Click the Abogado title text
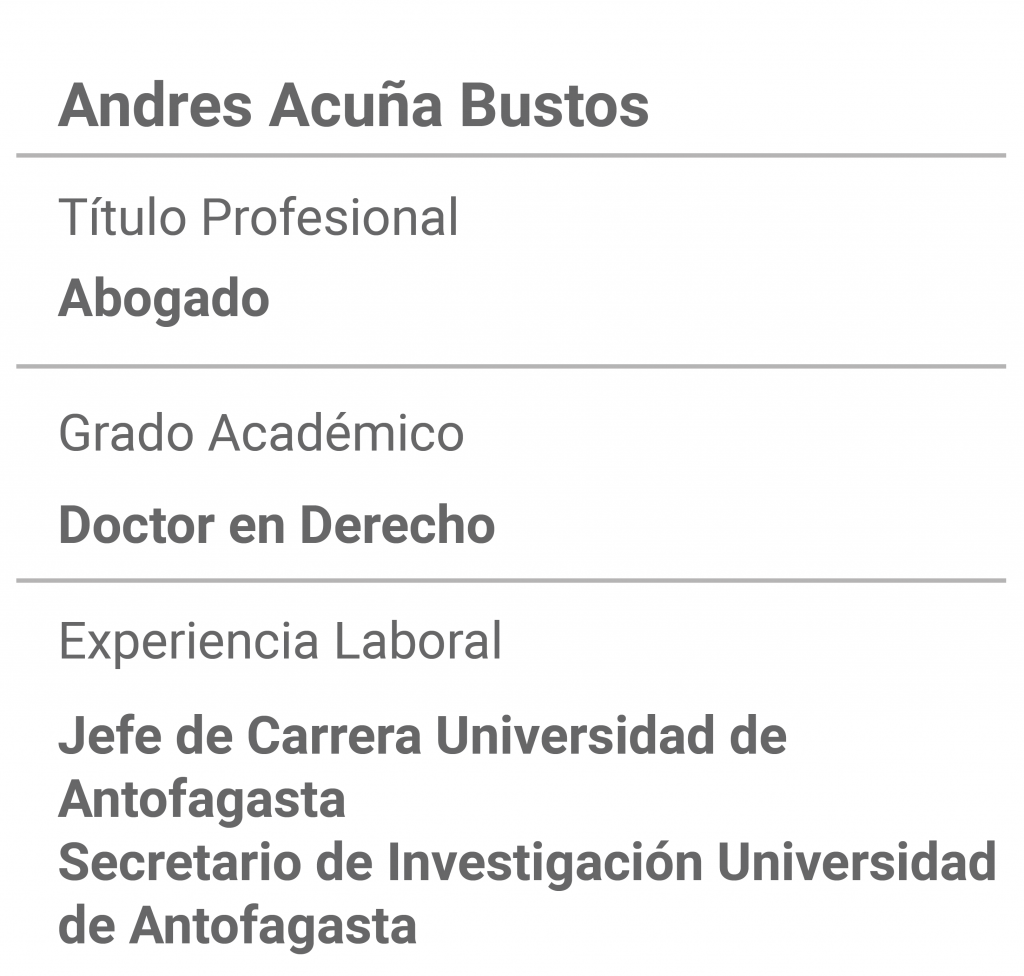This screenshot has height=976, width=1024. [x=164, y=300]
